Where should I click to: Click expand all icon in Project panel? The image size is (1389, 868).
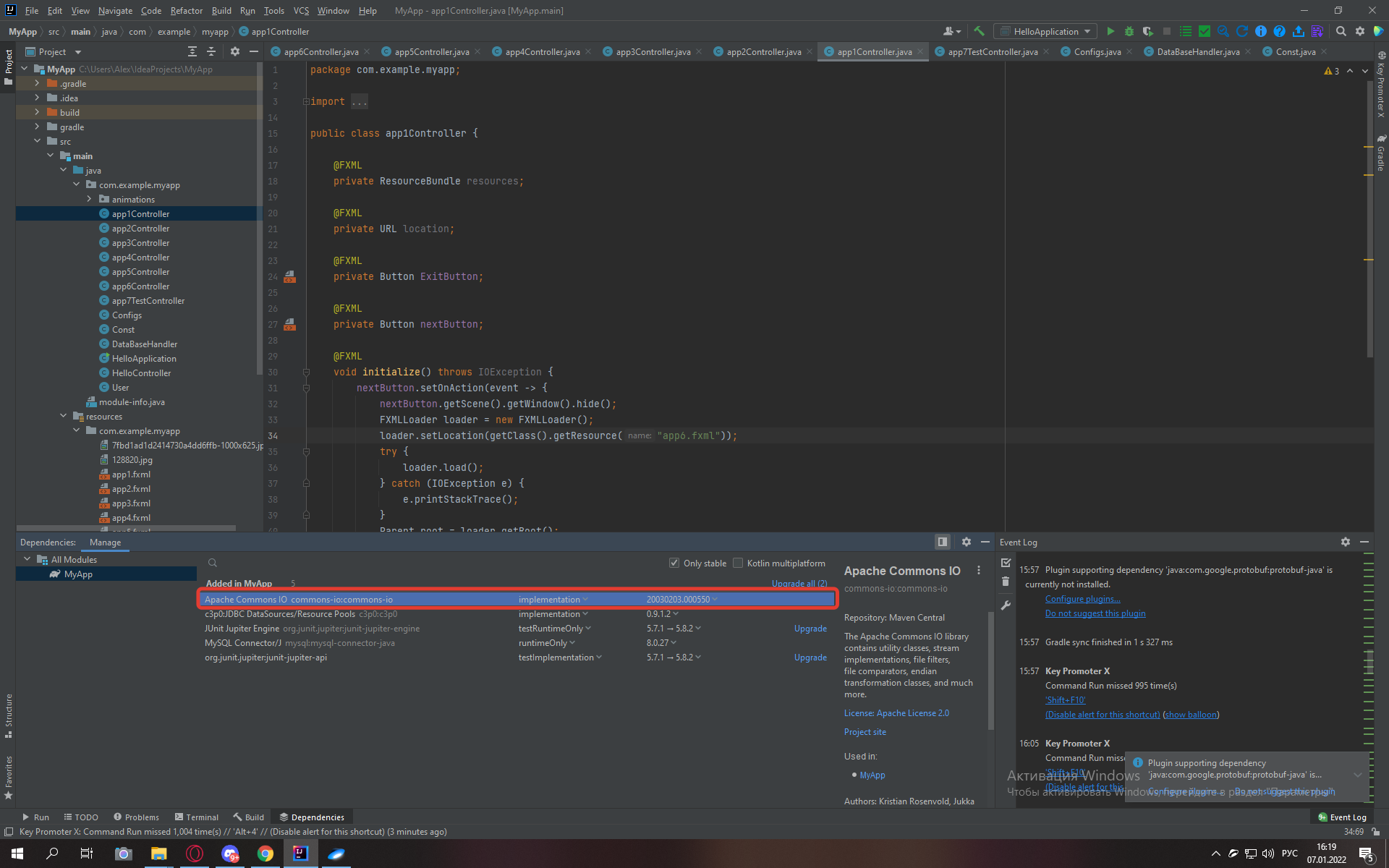(x=192, y=51)
